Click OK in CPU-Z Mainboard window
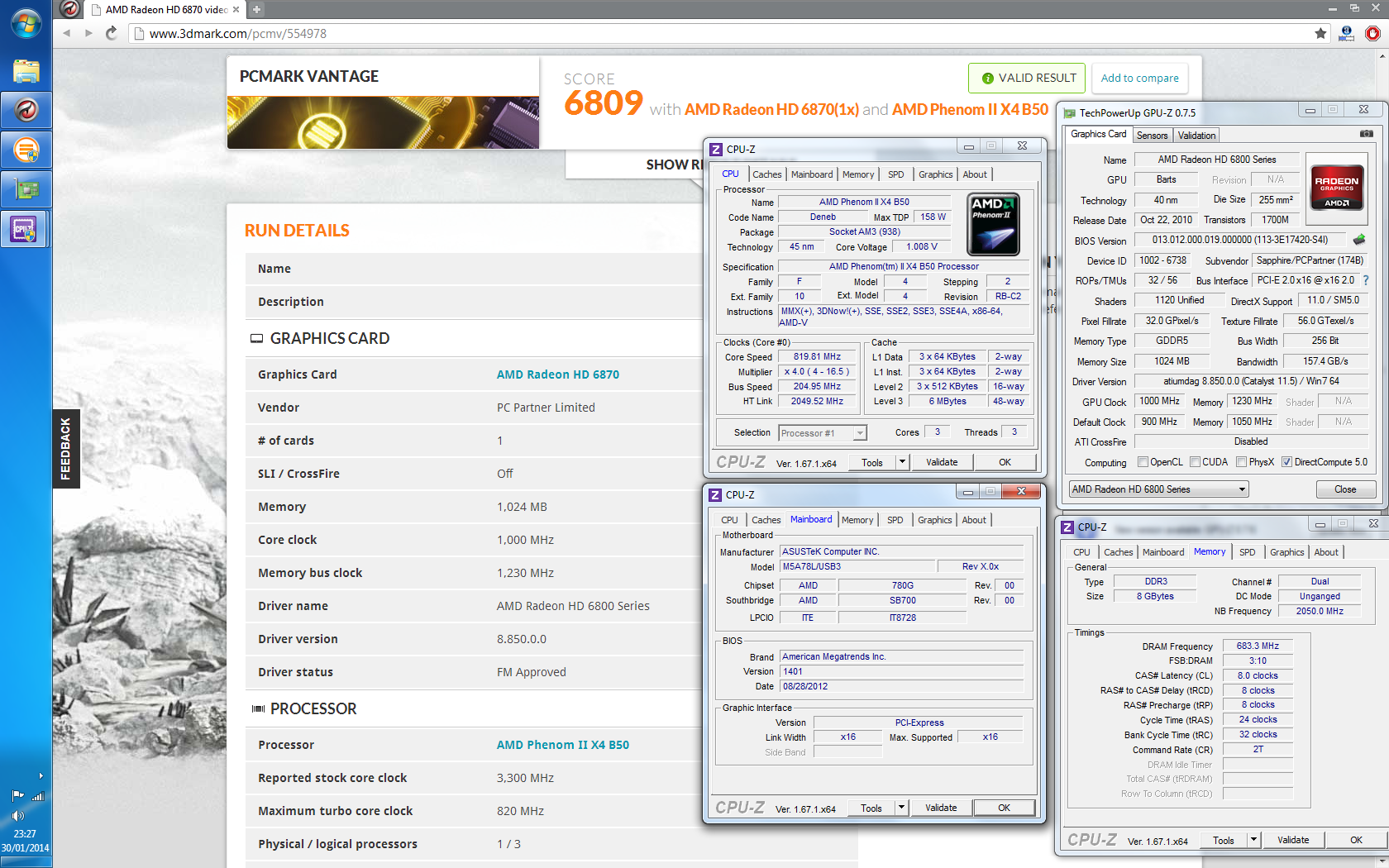Image resolution: width=1389 pixels, height=868 pixels. (1004, 808)
